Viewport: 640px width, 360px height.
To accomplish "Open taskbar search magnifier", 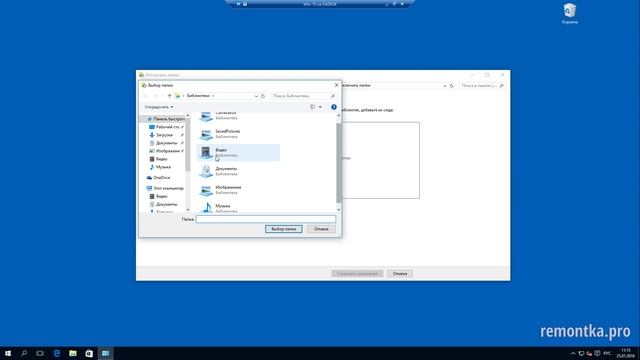I will click(x=24, y=353).
